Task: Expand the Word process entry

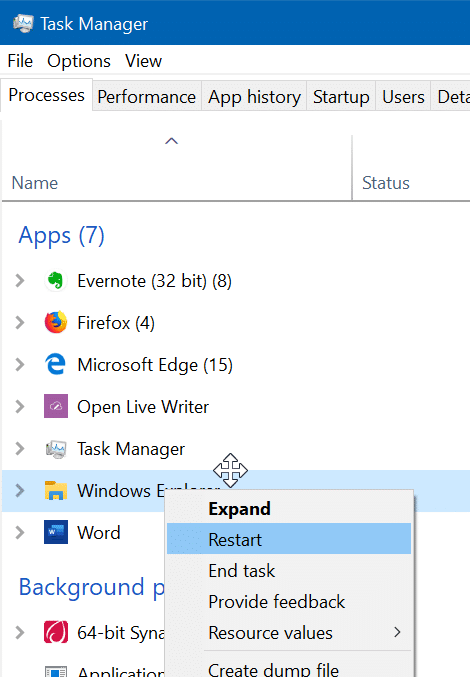Action: [19, 532]
